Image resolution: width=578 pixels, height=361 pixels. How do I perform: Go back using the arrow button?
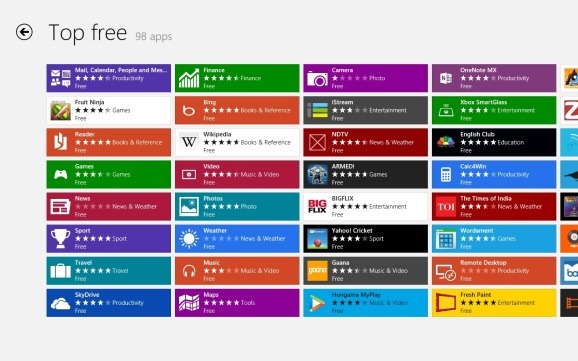click(24, 32)
